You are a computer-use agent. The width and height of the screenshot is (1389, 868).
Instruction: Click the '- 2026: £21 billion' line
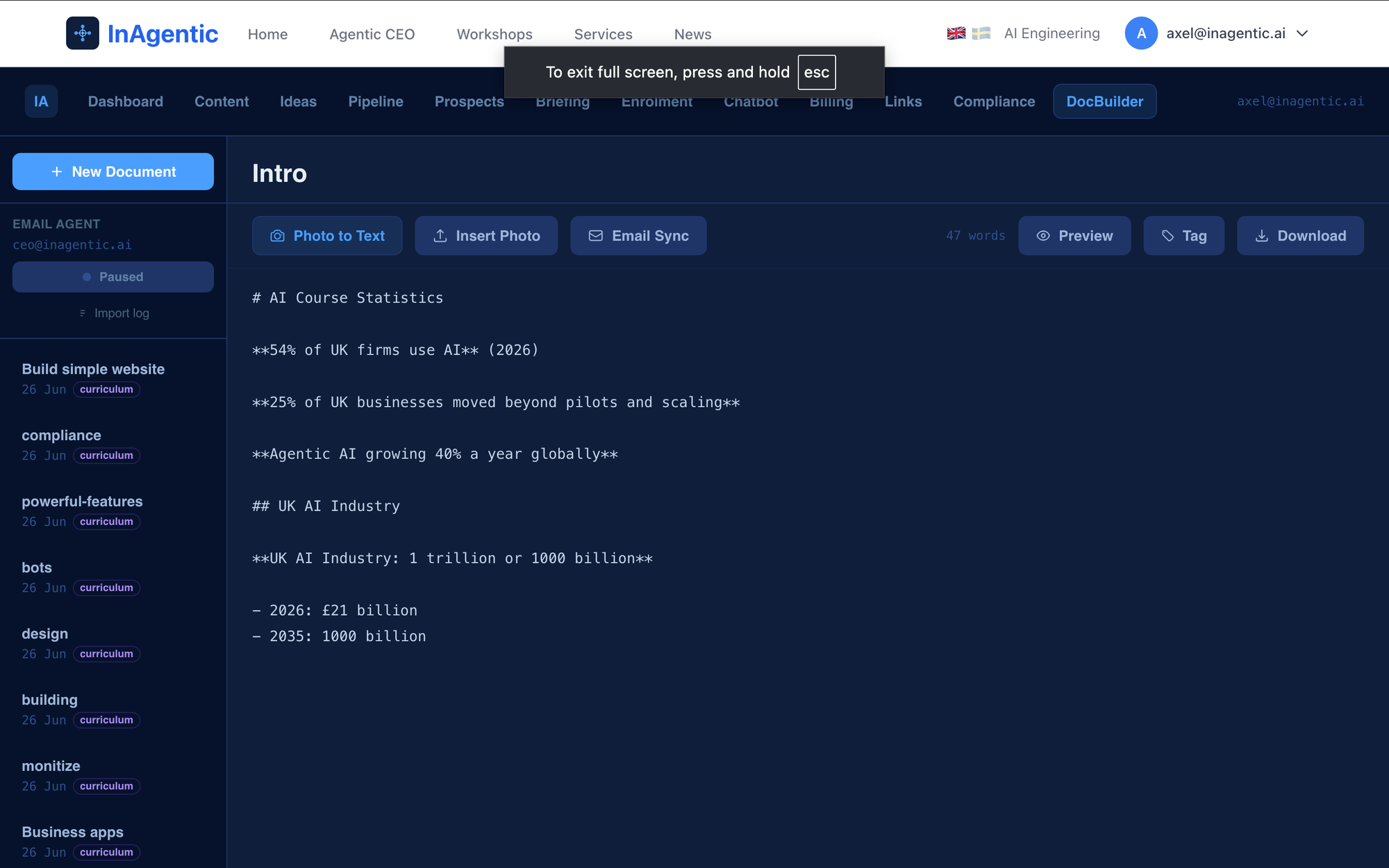(335, 610)
